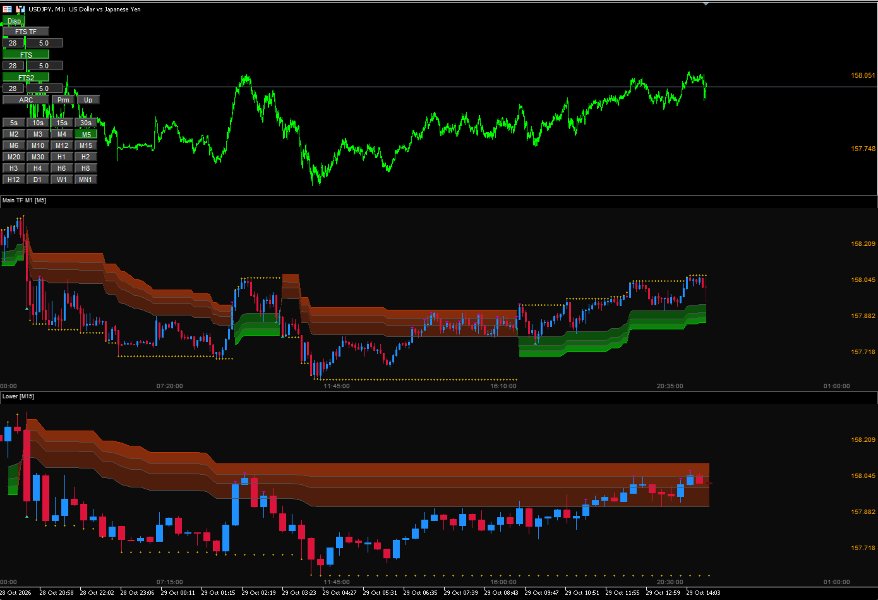Click the '29 Oct 14:03' date axis label
Viewport: 878px width, 600px height.
pyautogui.click(x=703, y=592)
